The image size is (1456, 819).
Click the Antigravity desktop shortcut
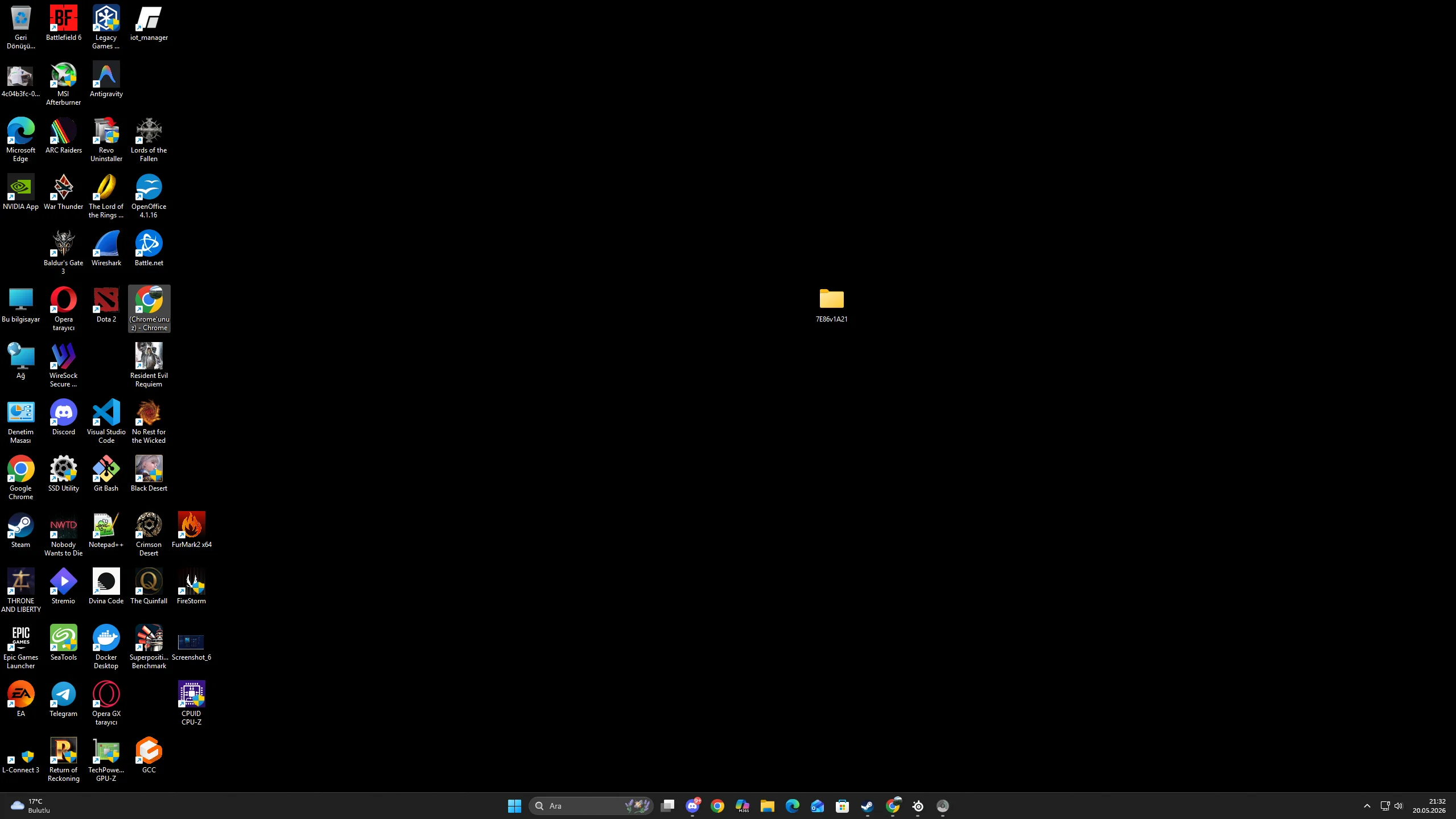pyautogui.click(x=106, y=80)
